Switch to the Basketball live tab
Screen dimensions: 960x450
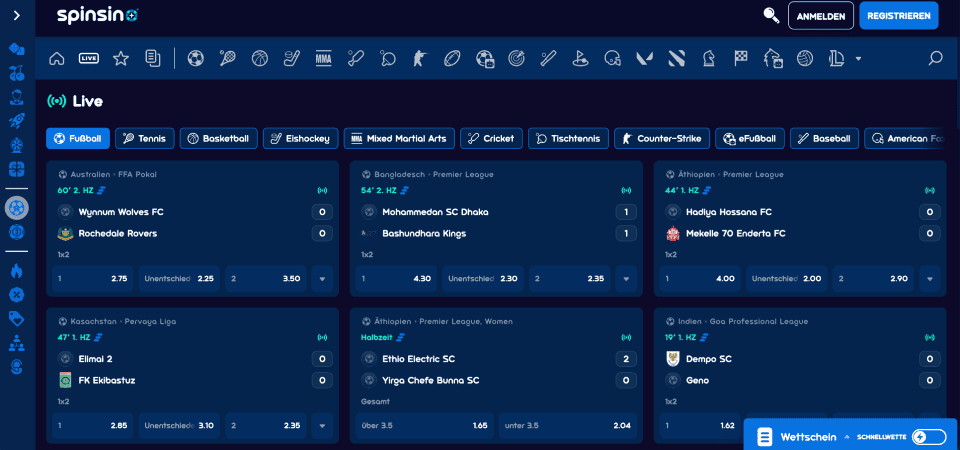coord(219,138)
